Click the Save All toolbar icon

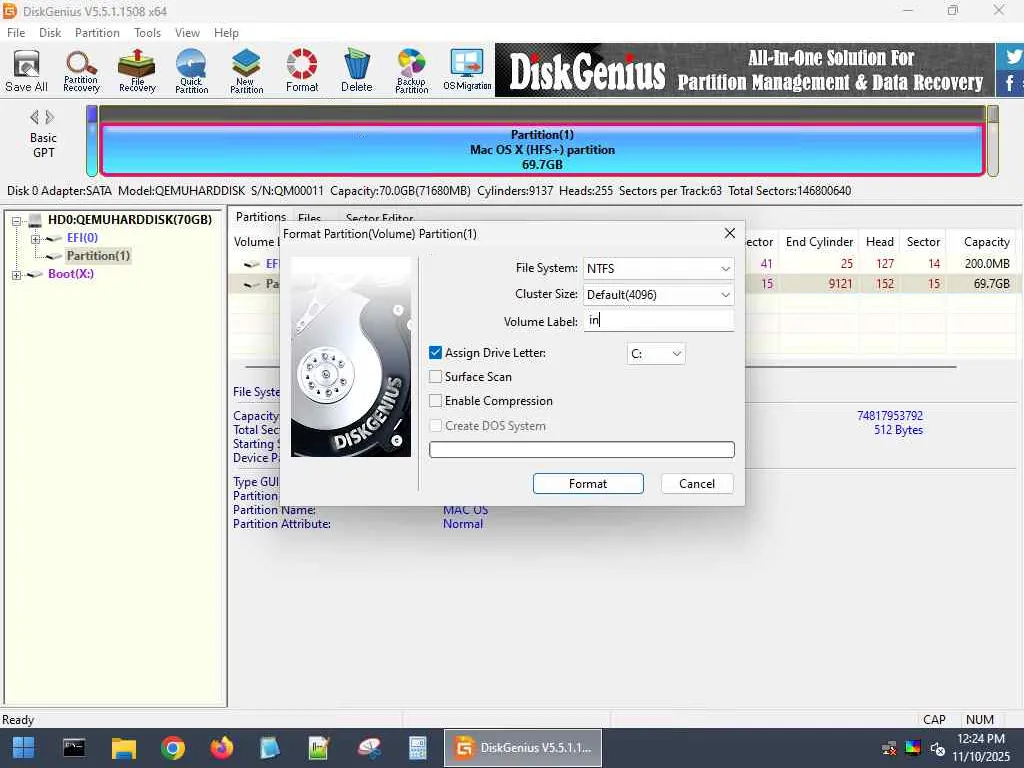[x=27, y=71]
